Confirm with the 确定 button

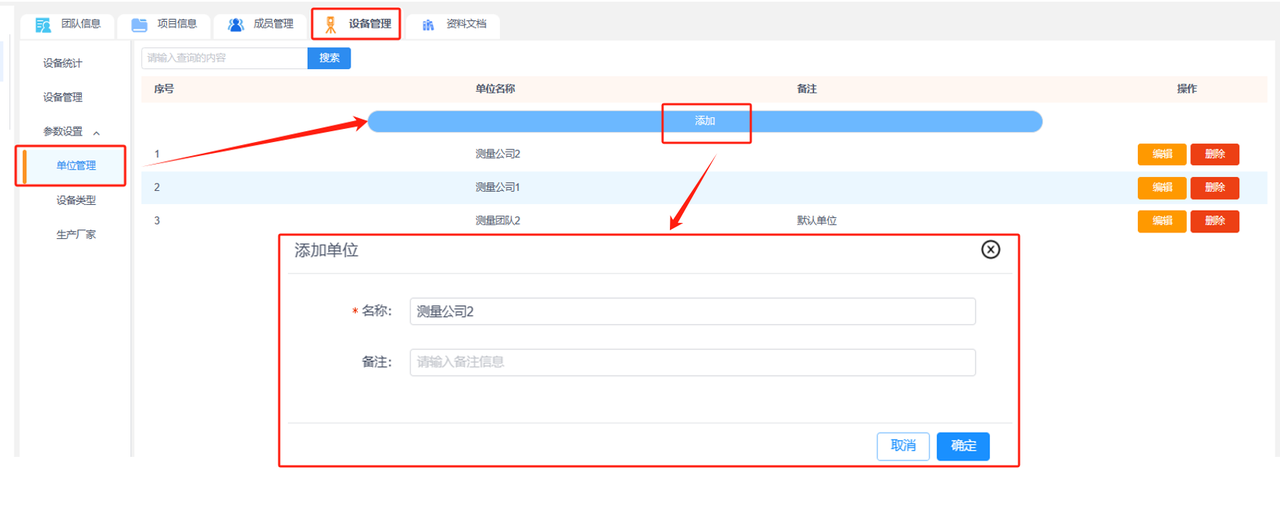click(963, 446)
